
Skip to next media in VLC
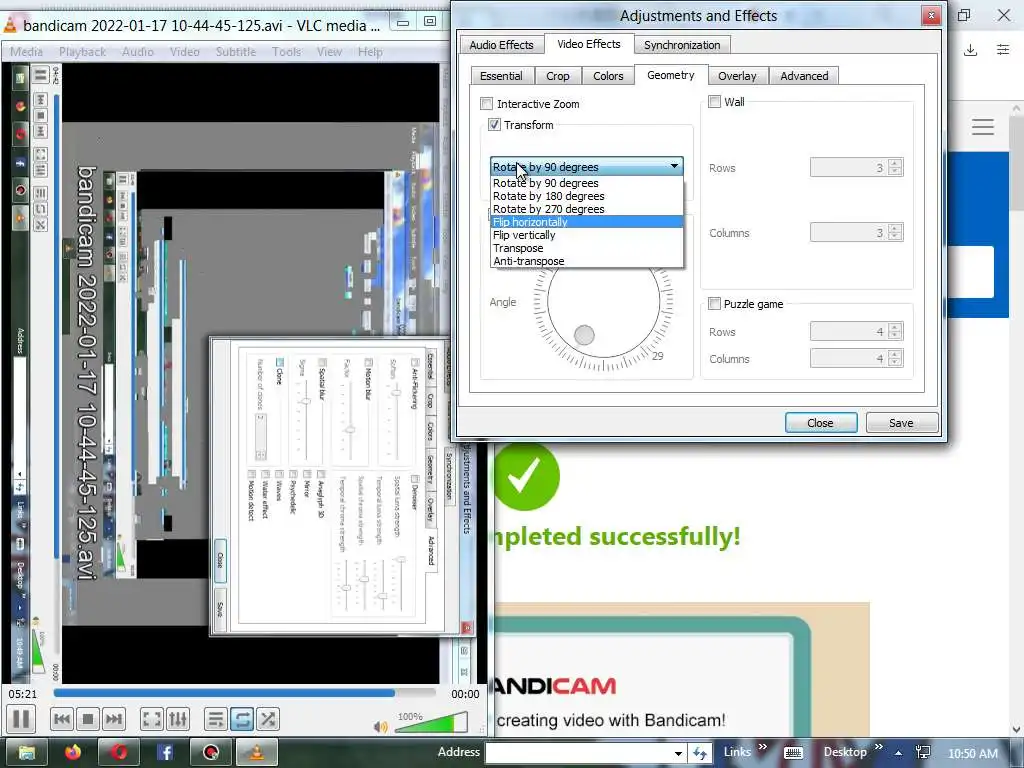point(114,719)
